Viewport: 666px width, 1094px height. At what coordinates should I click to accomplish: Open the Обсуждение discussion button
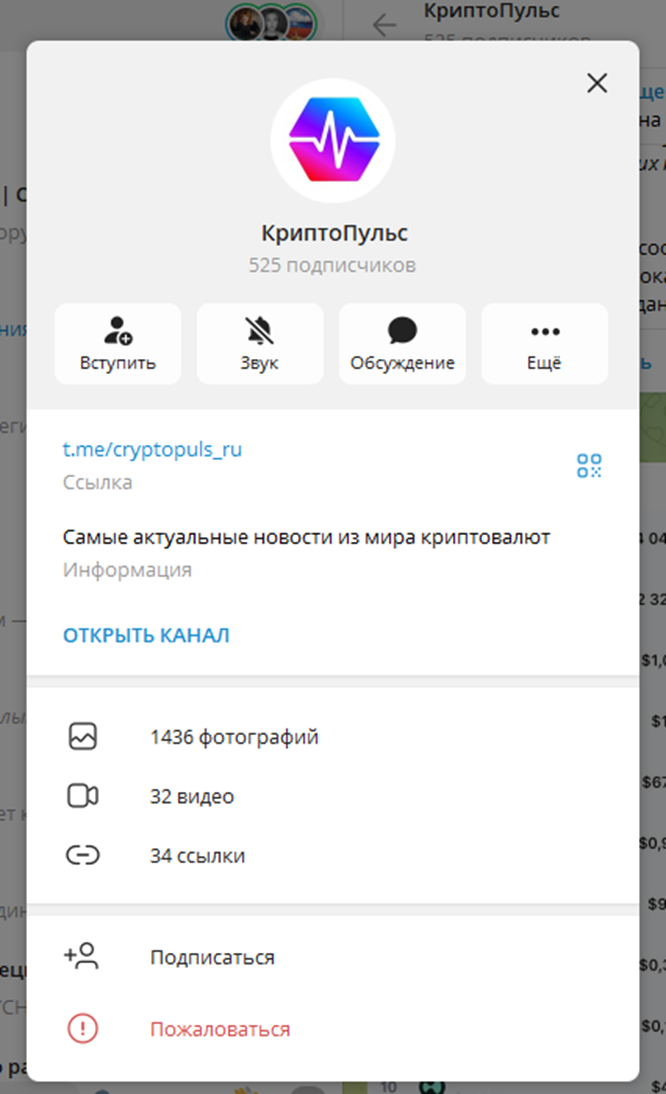coord(402,343)
